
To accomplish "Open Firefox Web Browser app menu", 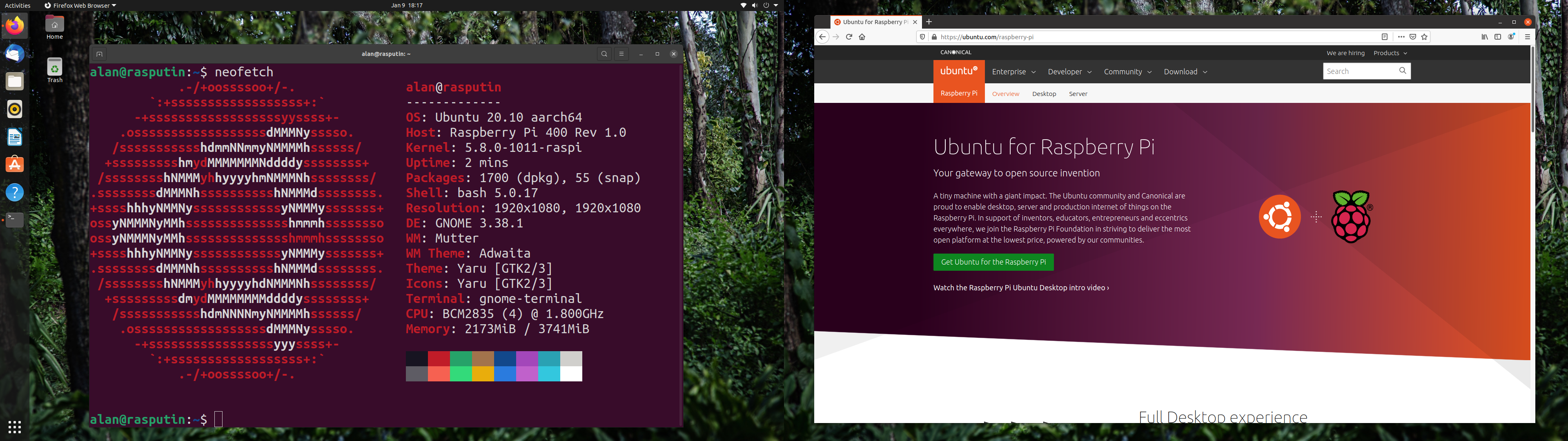I will (x=80, y=5).
